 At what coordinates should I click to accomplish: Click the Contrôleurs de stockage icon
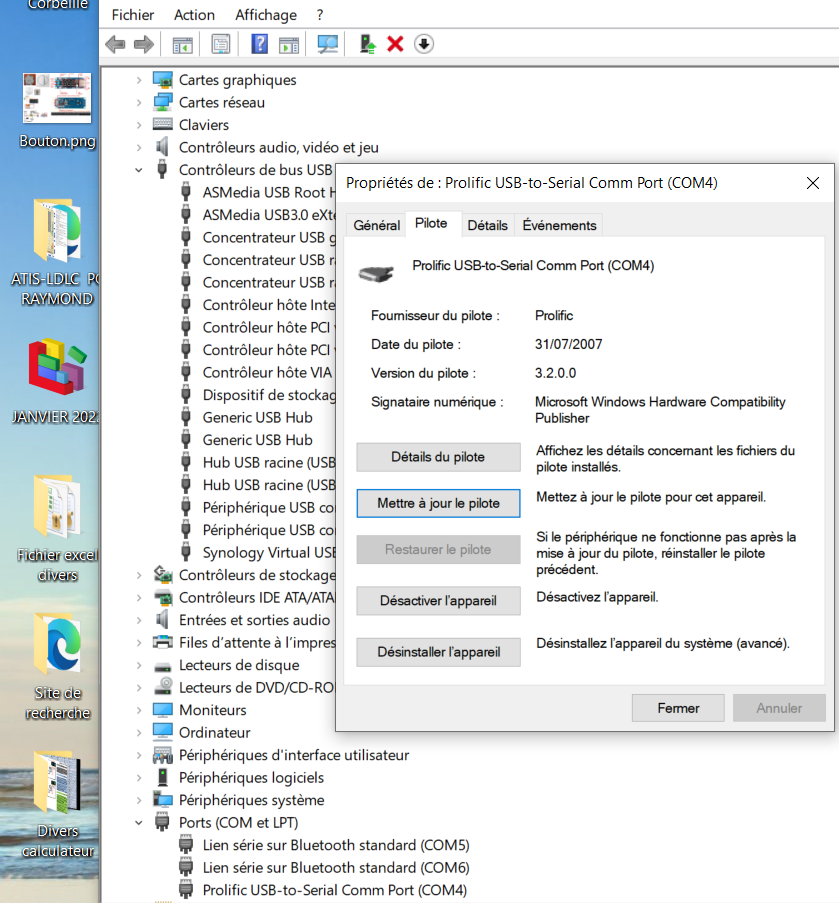click(x=163, y=574)
